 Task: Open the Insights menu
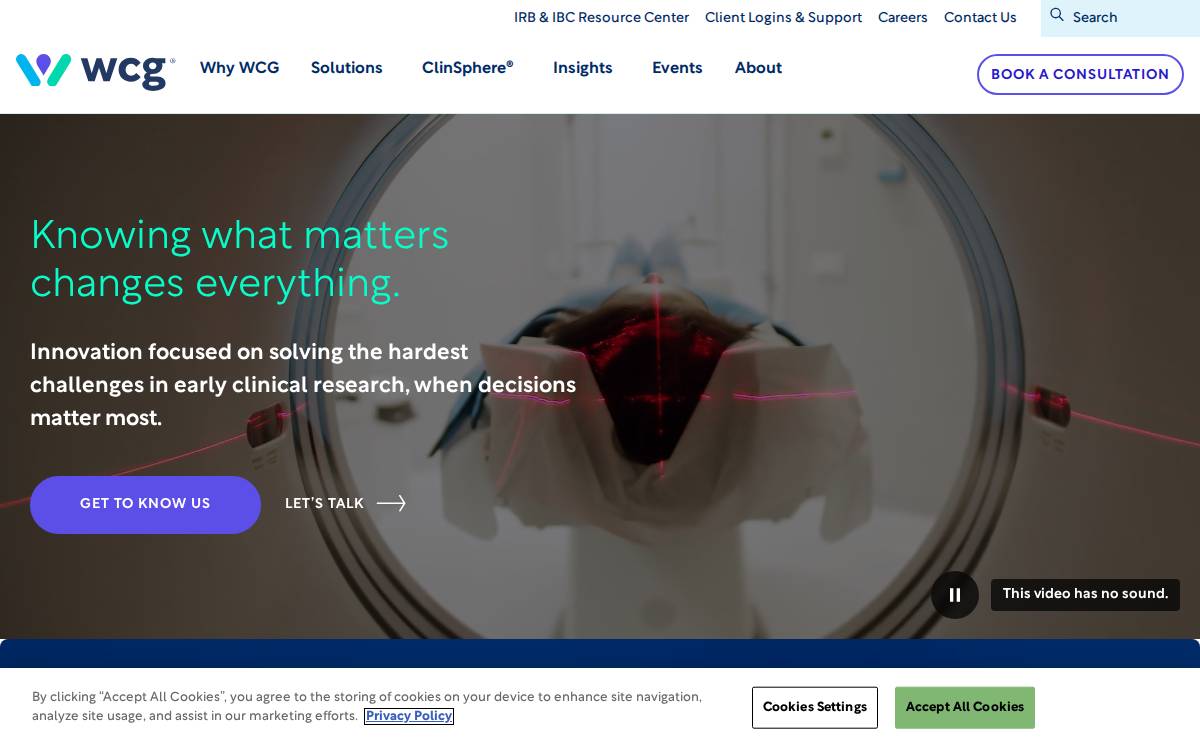(583, 68)
